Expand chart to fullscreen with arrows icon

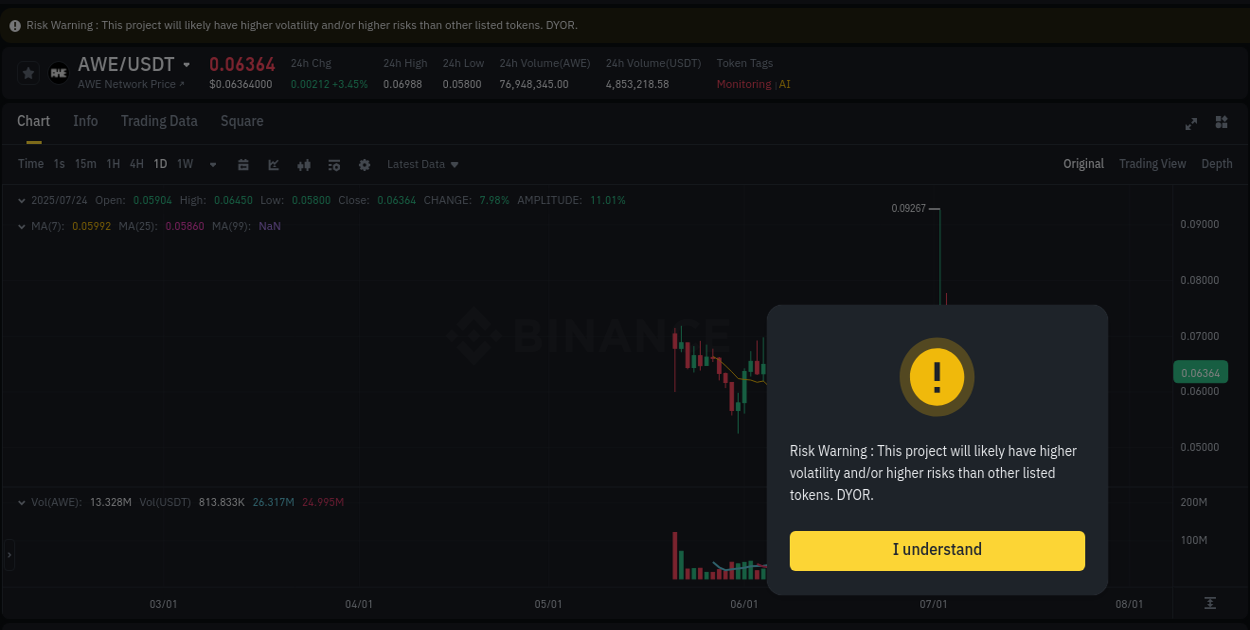click(x=1191, y=123)
